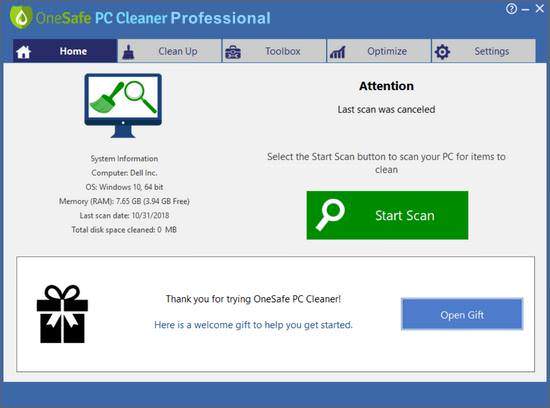Image resolution: width=550 pixels, height=408 pixels.
Task: Click the 'System Information' label
Action: tap(124, 159)
